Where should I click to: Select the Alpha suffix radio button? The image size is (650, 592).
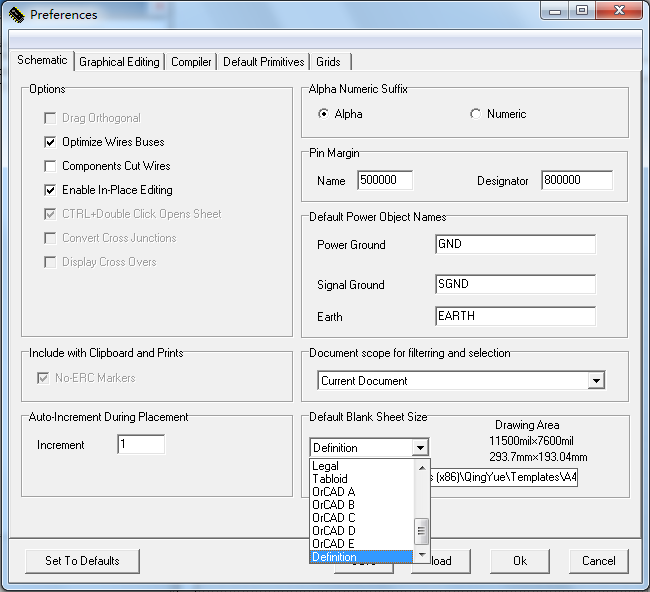[323, 114]
